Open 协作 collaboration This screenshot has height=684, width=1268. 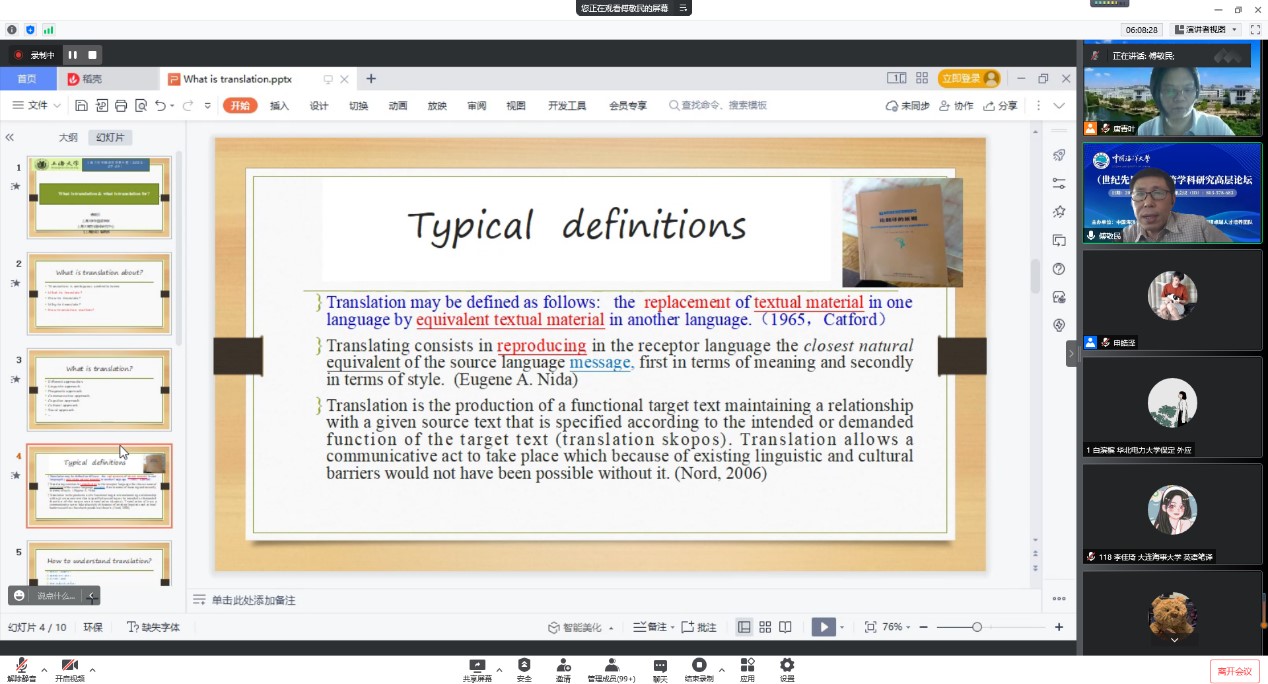coord(956,106)
